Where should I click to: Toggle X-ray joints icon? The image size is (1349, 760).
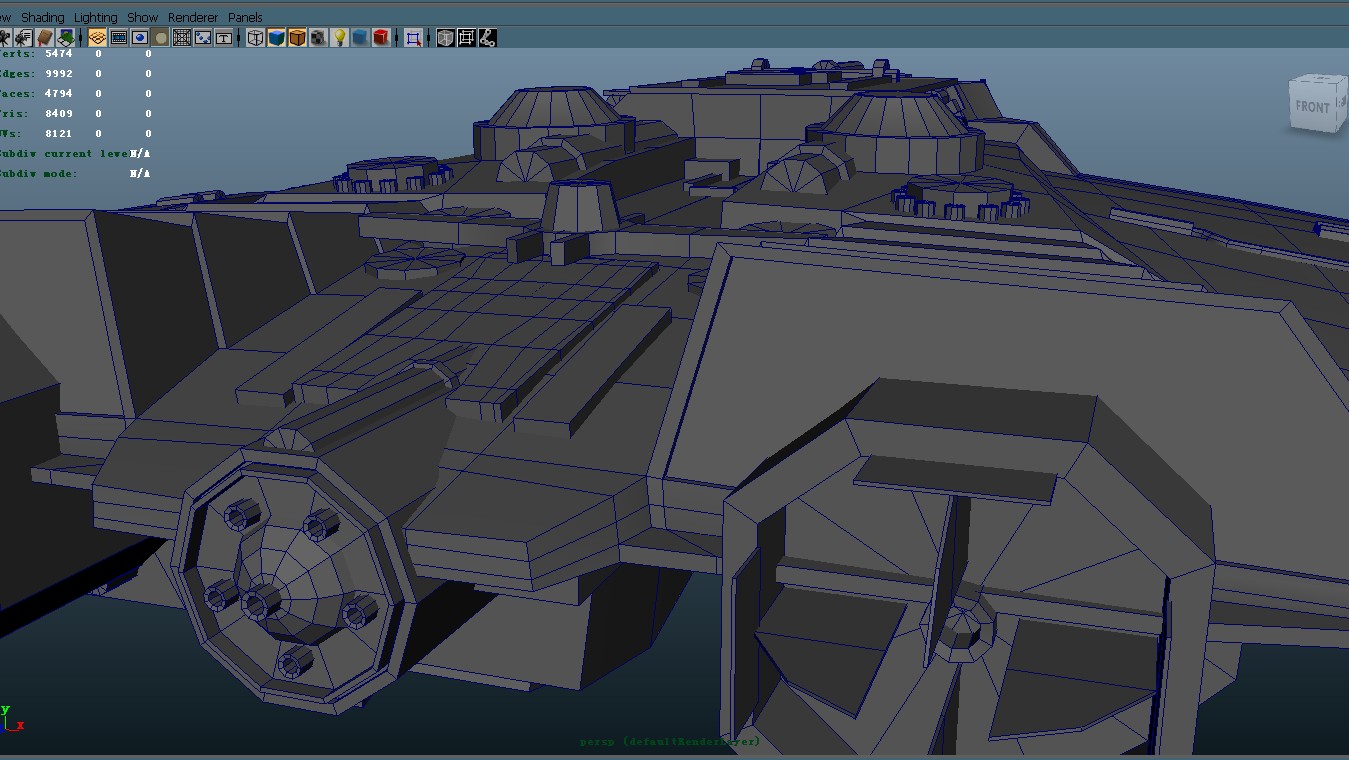click(487, 38)
